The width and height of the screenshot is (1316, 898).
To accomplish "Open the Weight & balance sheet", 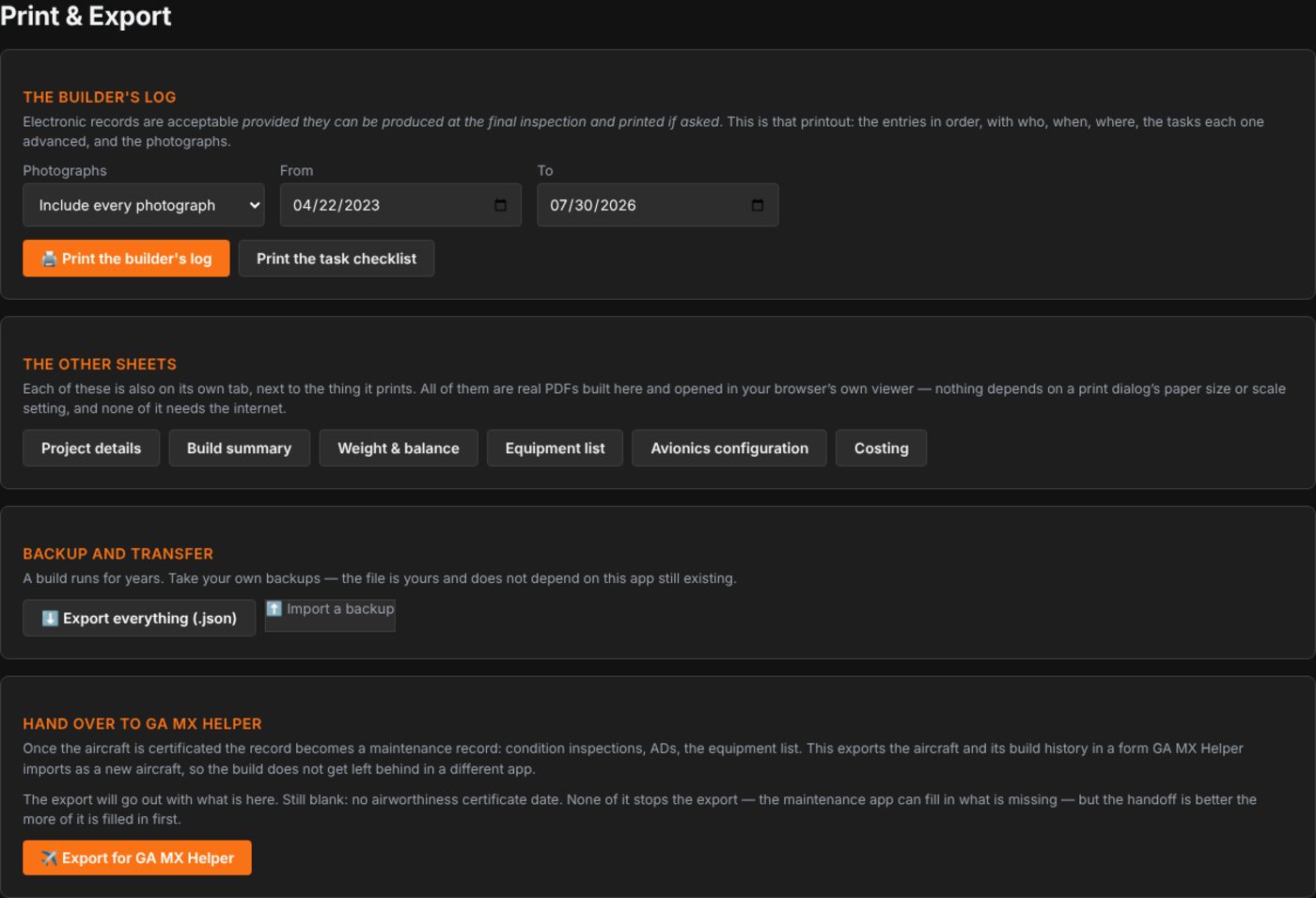I will [399, 449].
